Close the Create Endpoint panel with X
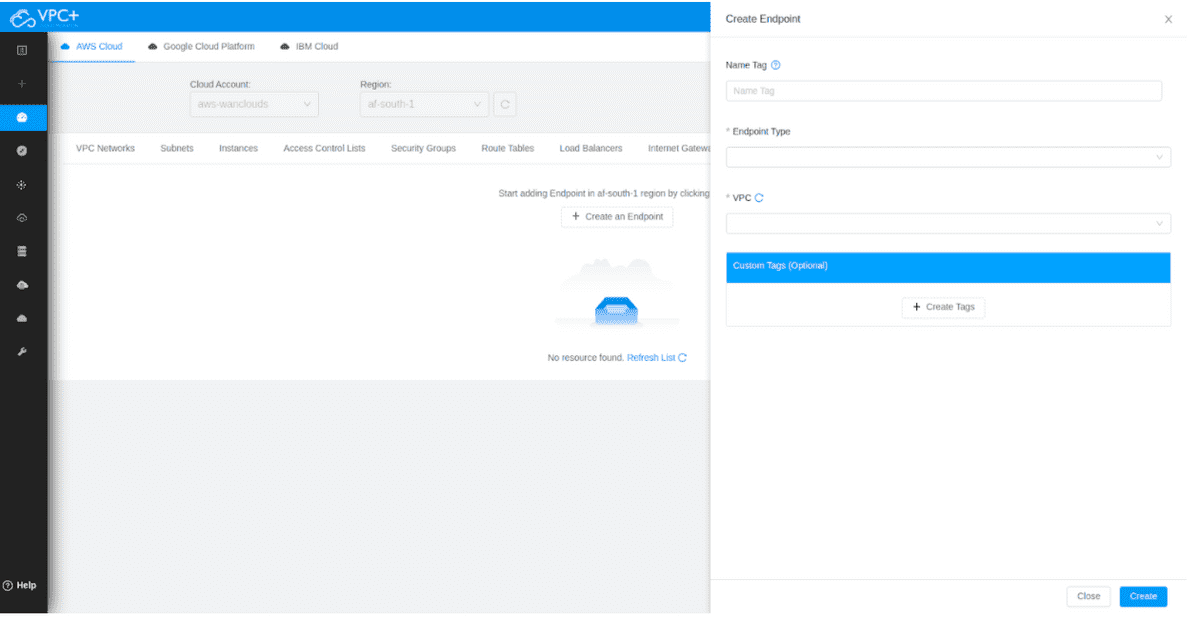 coord(1168,19)
